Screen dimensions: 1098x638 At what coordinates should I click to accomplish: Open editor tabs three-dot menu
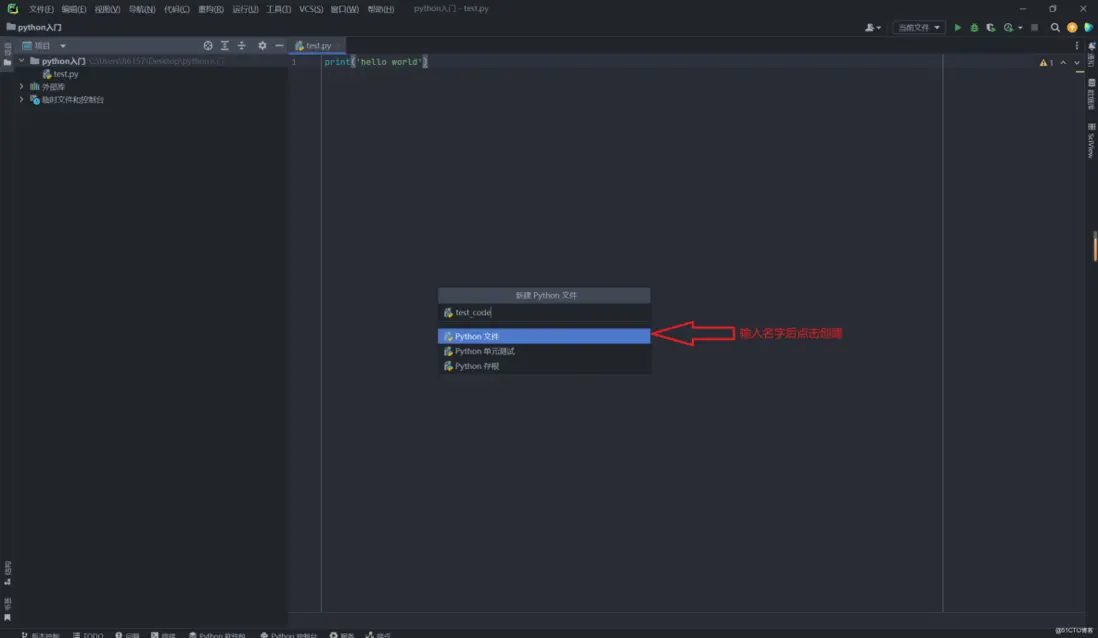pyautogui.click(x=1077, y=46)
